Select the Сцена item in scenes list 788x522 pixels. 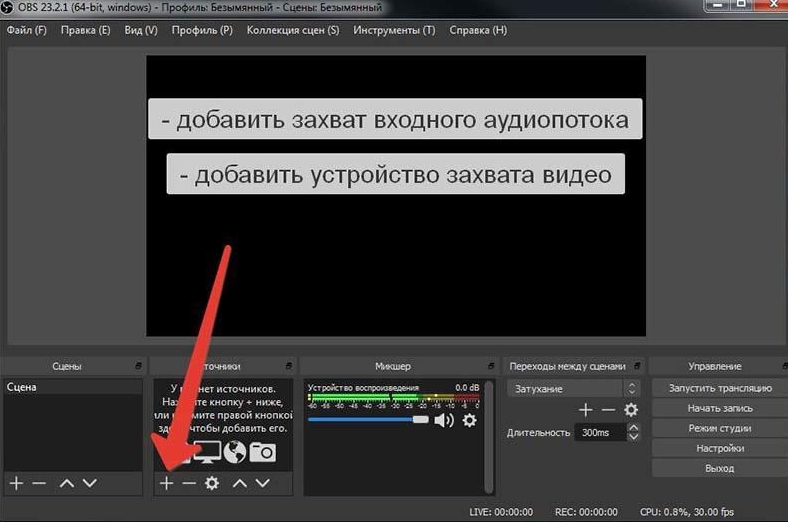22,386
